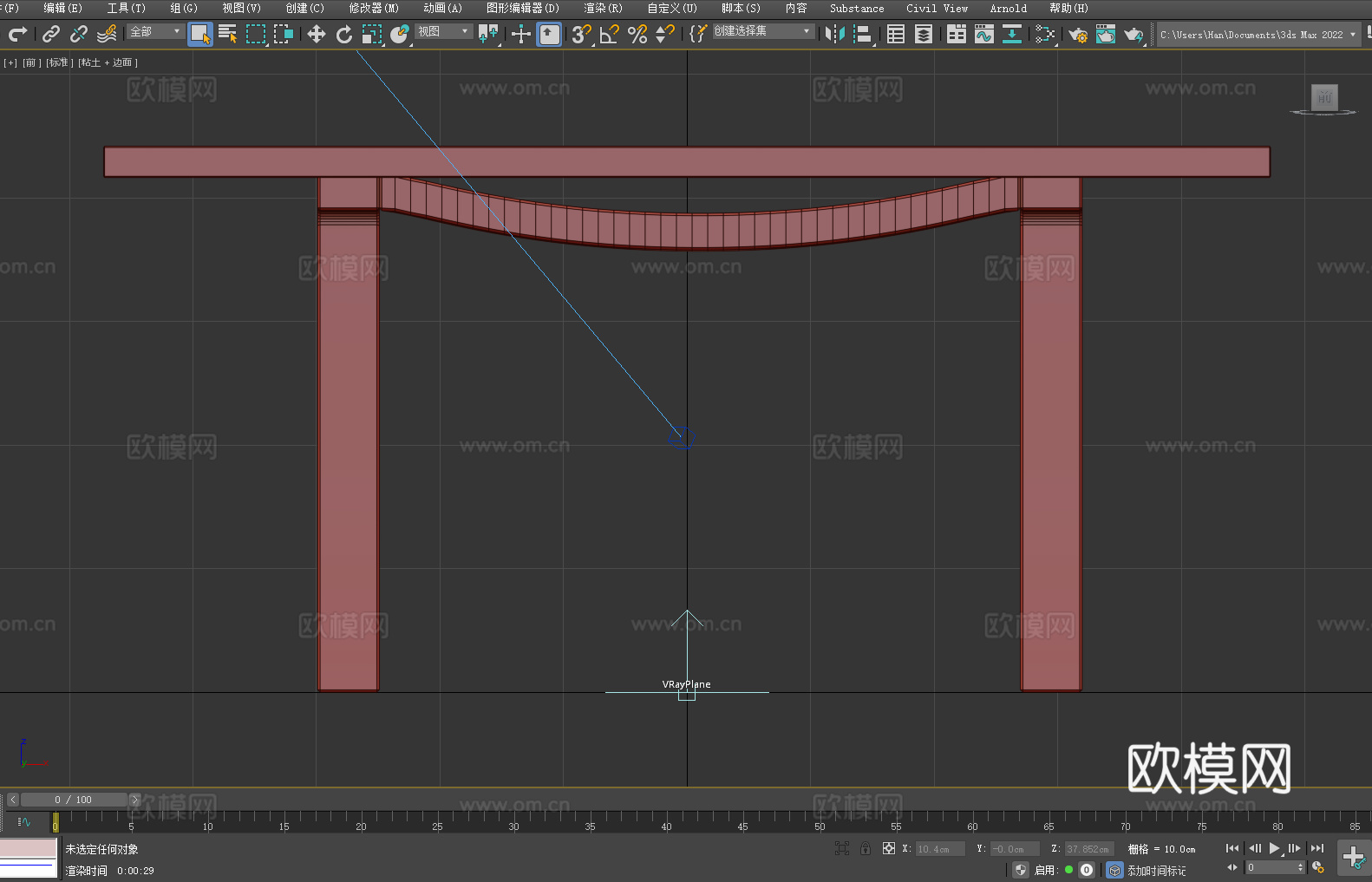Screen dimensions: 1372x882
Task: Activate the Select Object tool
Action: pyautogui.click(x=200, y=34)
